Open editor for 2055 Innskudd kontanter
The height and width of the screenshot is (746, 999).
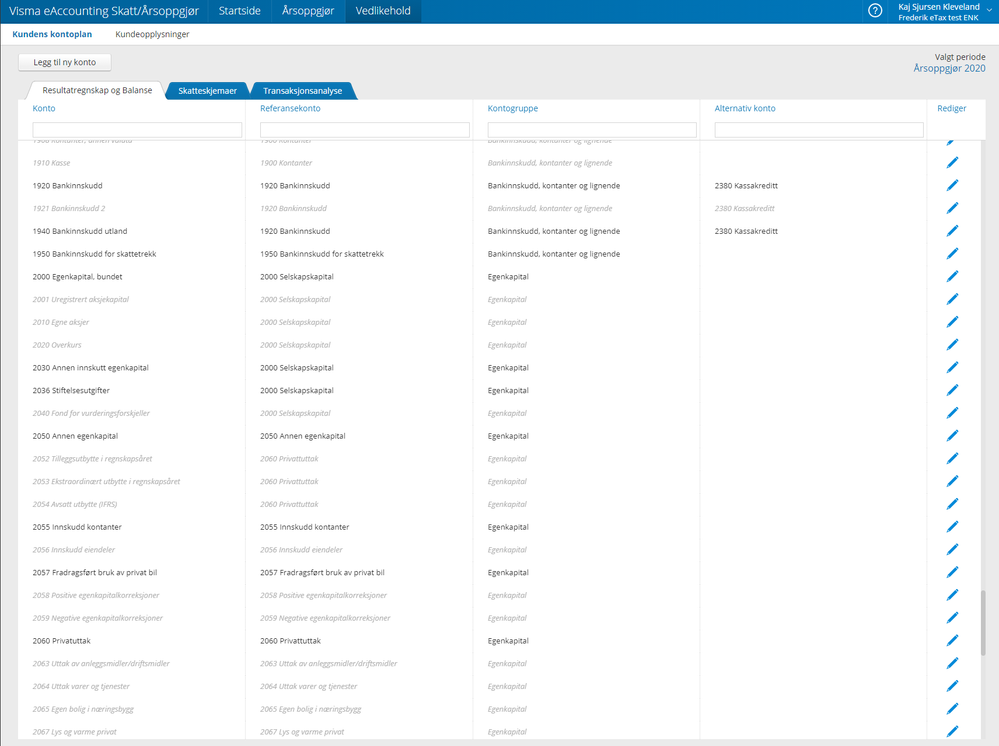coord(952,527)
